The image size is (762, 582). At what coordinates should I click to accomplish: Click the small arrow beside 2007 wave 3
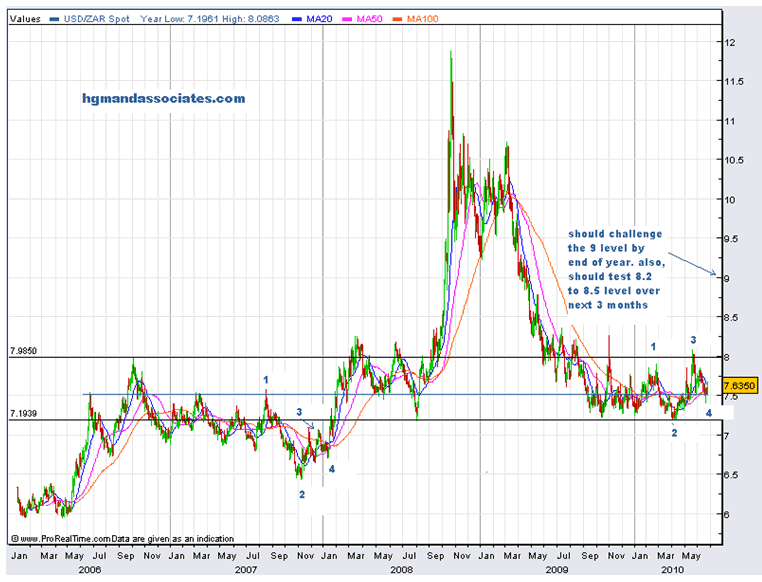coord(312,424)
